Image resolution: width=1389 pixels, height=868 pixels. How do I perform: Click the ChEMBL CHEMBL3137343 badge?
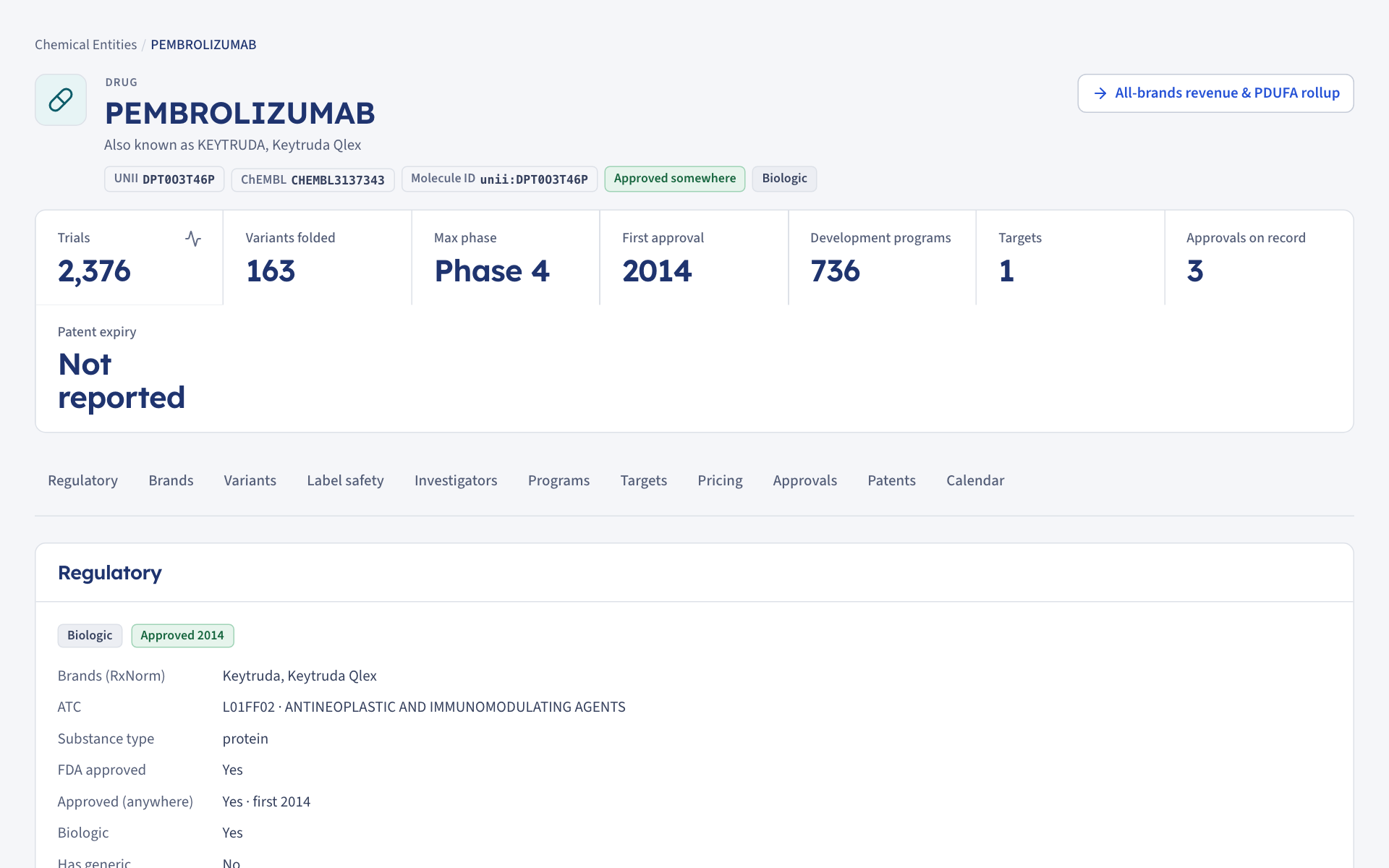313,179
